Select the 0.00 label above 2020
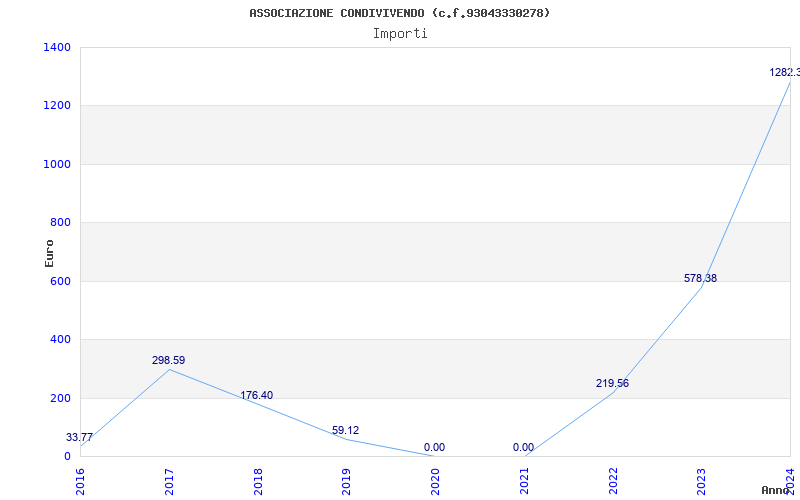This screenshot has height=500, width=800. [x=434, y=447]
